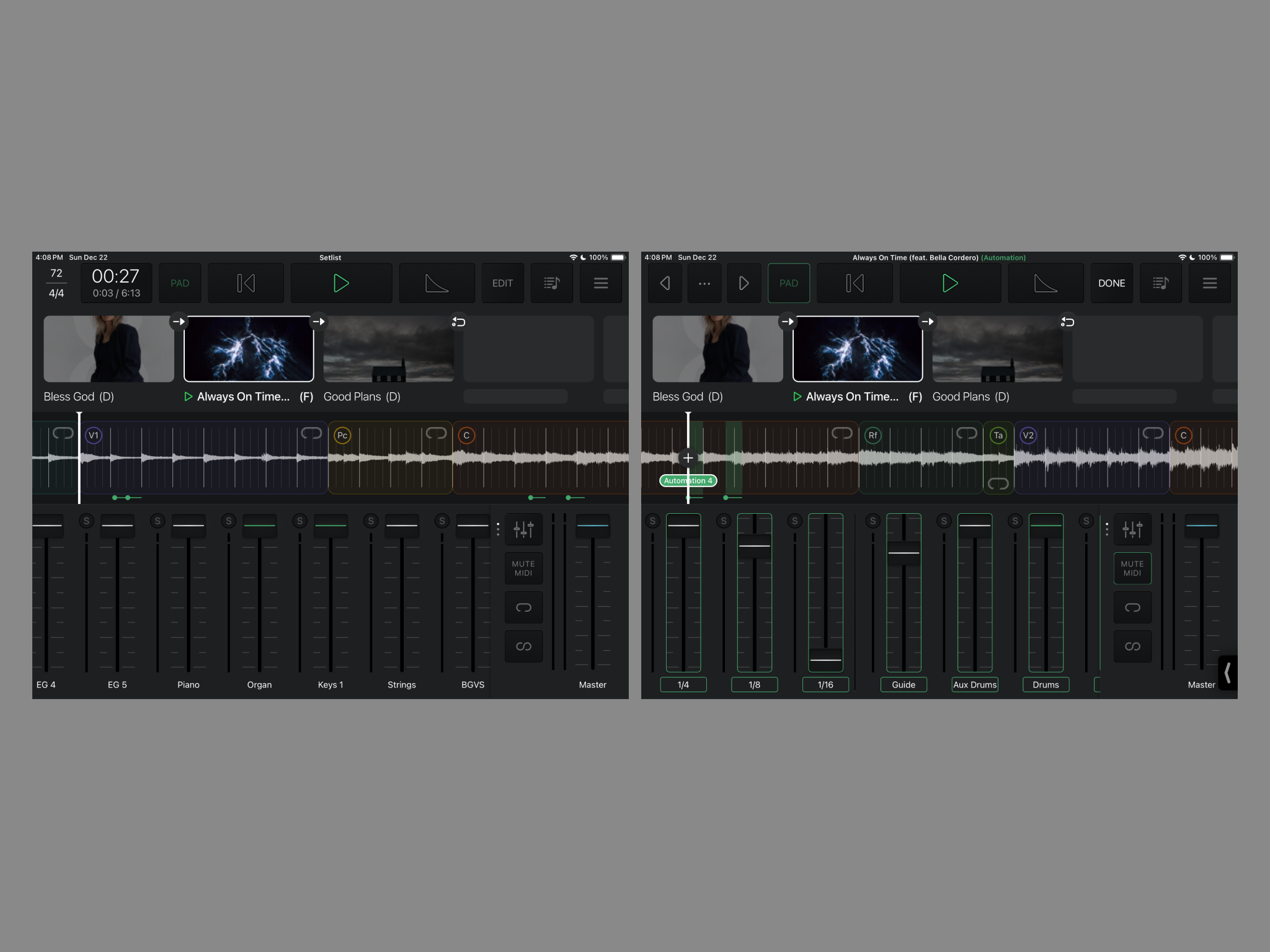Tap the skip-to-beginning icon in the transport bar

[246, 283]
